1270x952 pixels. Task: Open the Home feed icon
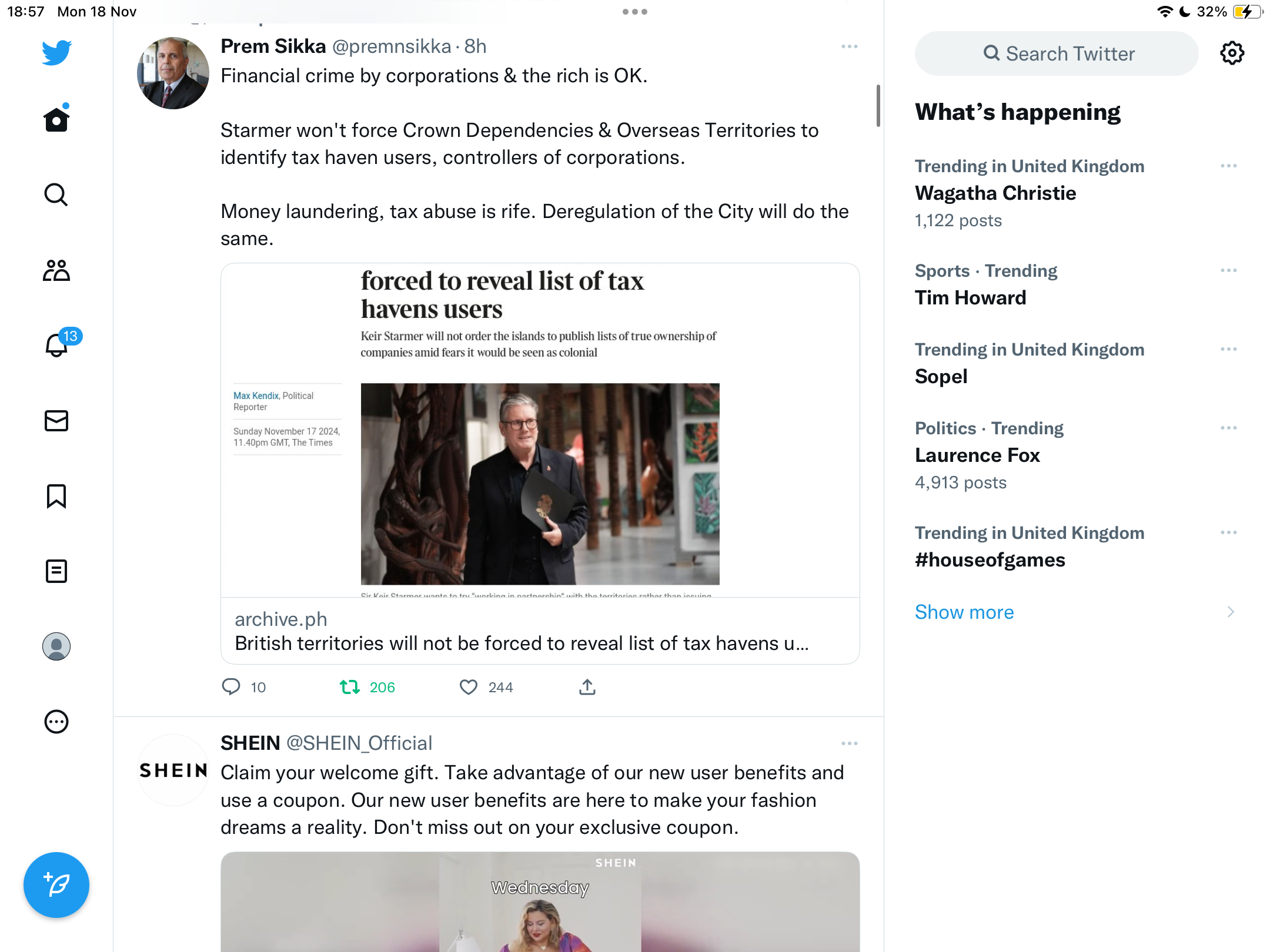[x=56, y=119]
